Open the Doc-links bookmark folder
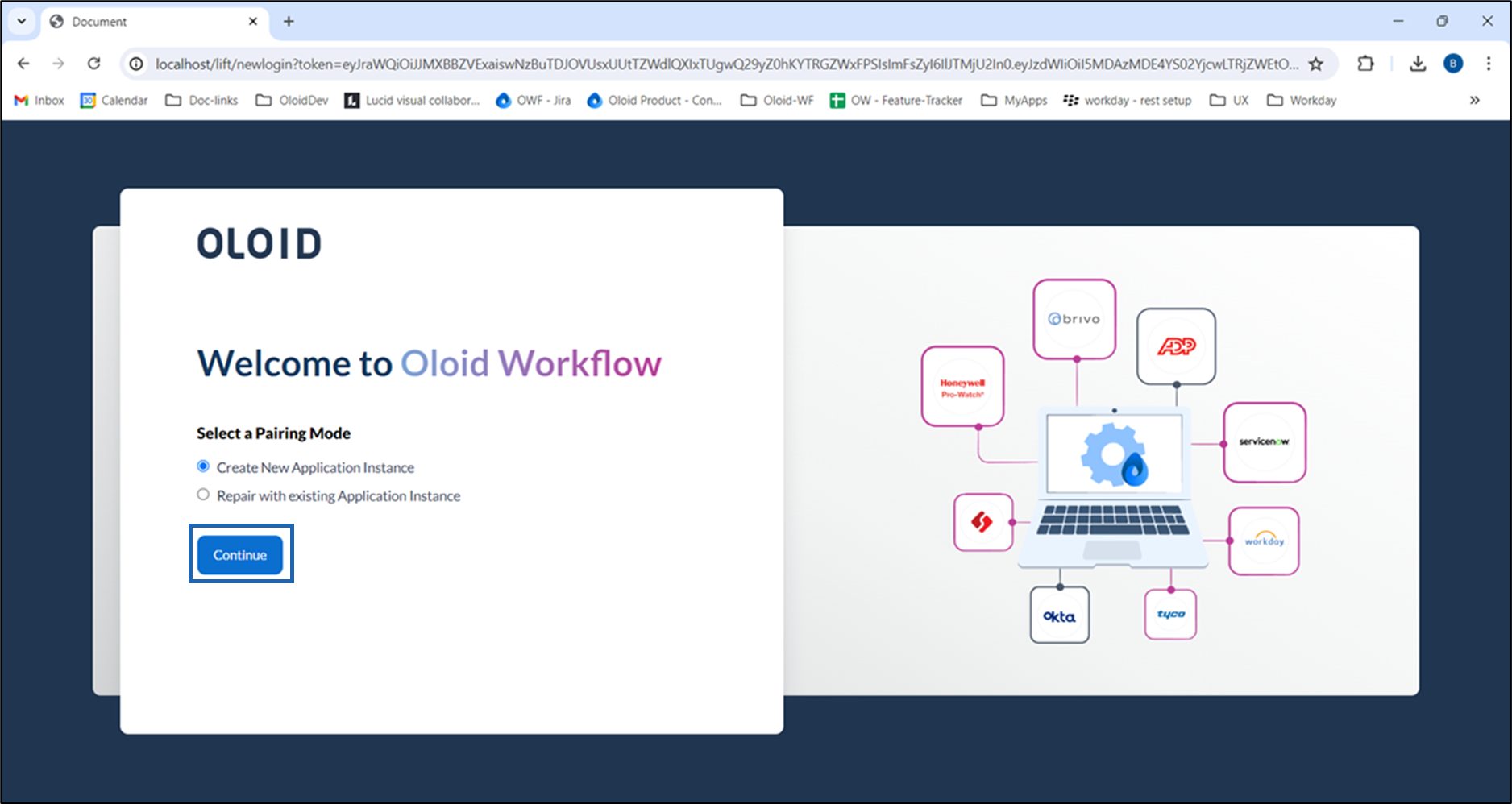 201,100
